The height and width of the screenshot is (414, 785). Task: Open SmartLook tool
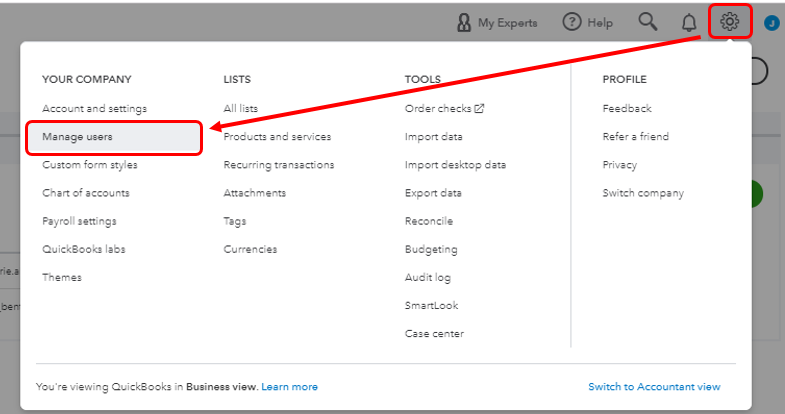[432, 305]
